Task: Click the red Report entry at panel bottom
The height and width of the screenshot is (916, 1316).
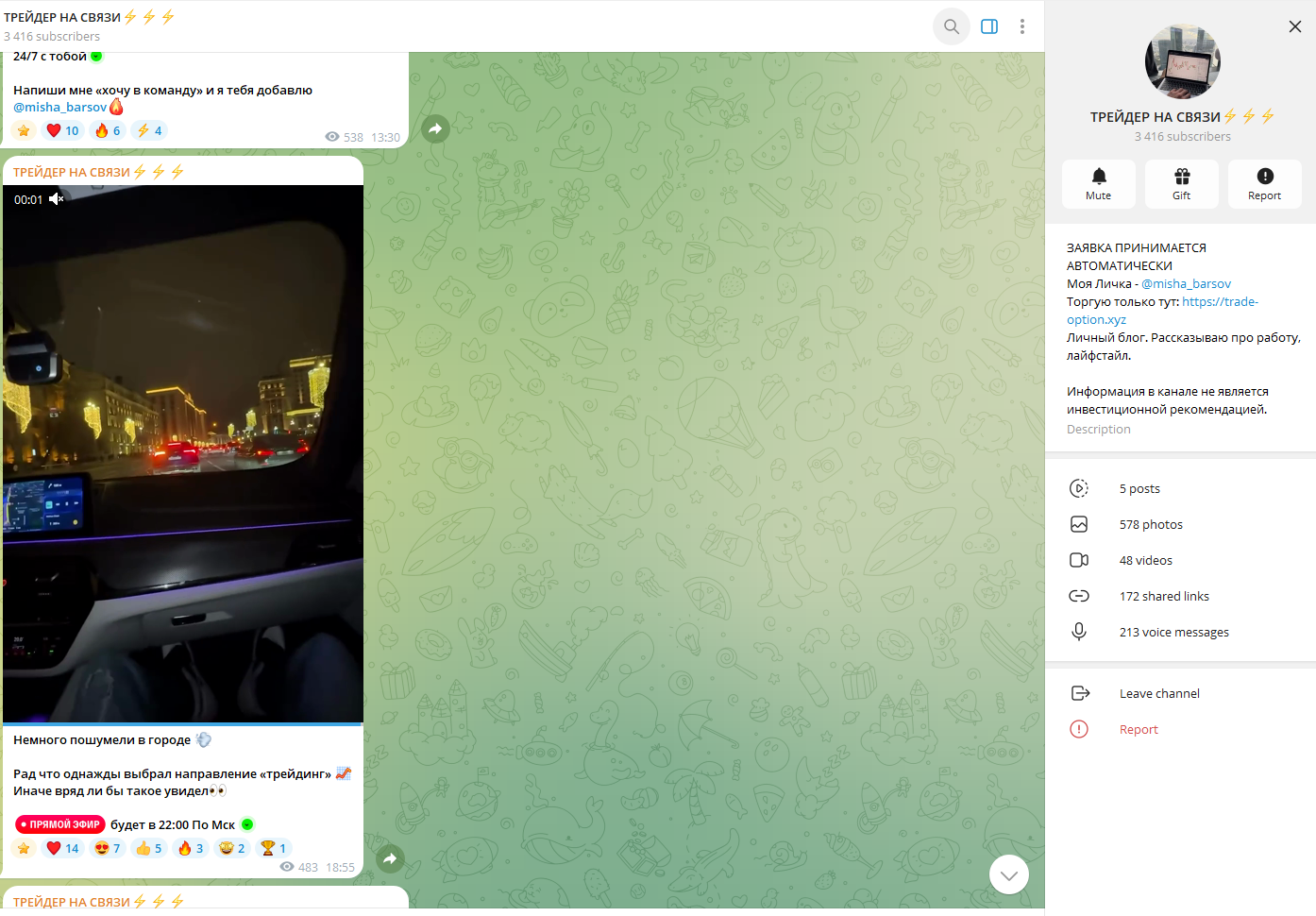Action: (x=1180, y=729)
